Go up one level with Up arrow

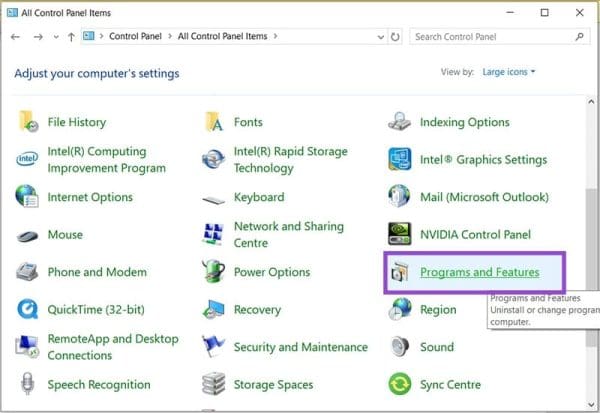tap(71, 37)
